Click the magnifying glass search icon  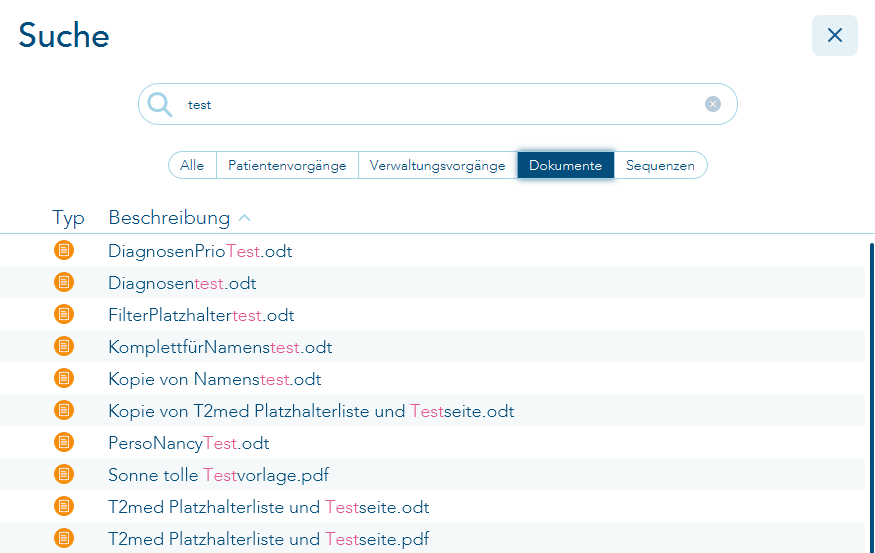[x=160, y=104]
